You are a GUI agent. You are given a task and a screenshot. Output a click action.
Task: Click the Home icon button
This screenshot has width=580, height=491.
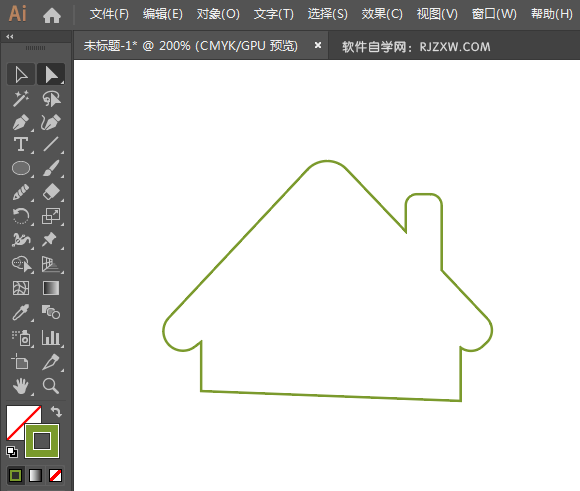(52, 15)
